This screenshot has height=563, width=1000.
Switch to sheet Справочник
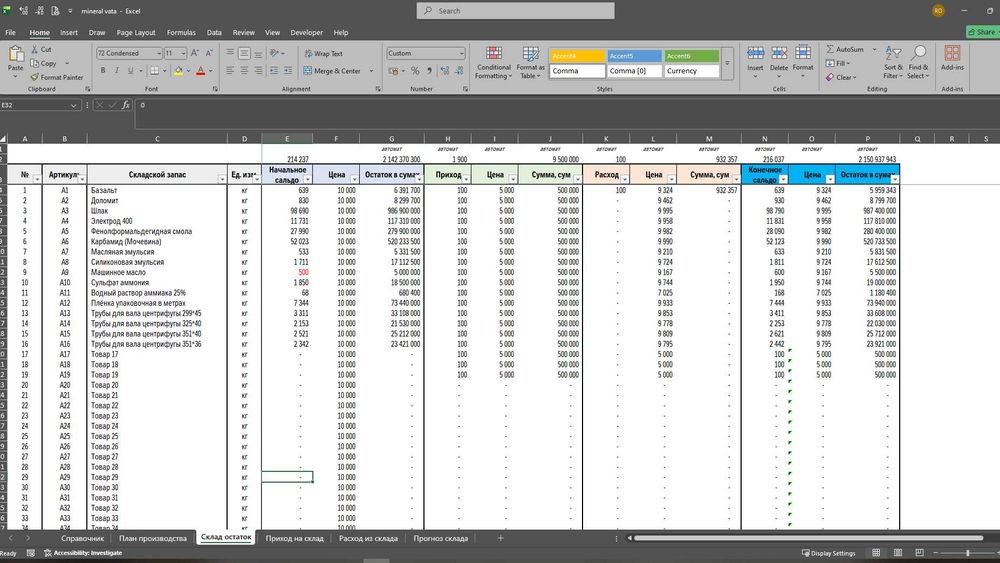pyautogui.click(x=82, y=538)
